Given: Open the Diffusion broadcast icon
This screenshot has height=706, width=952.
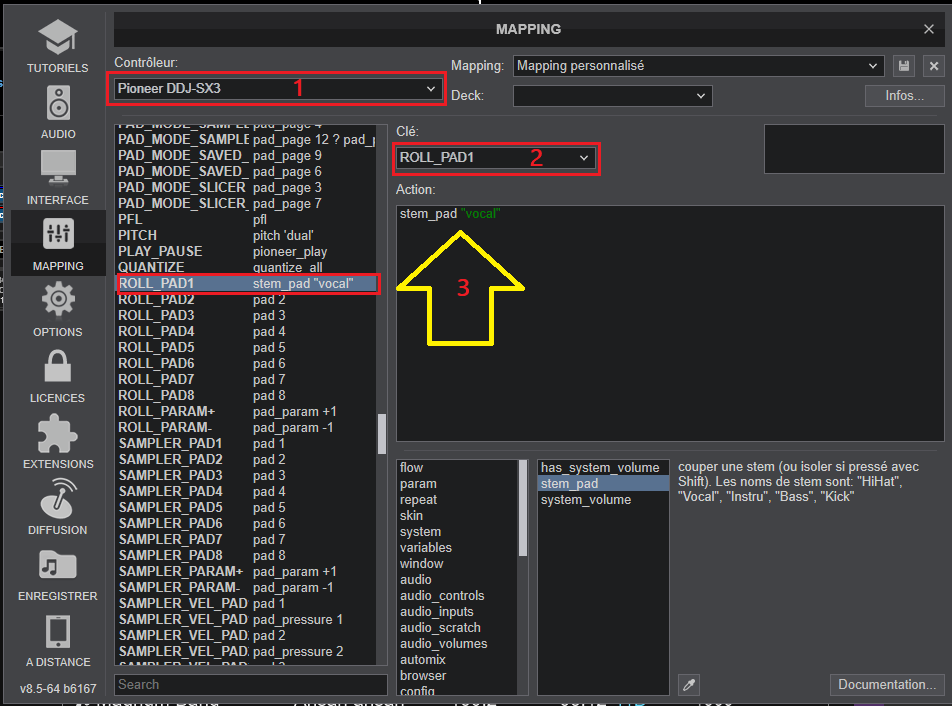Looking at the screenshot, I should coord(58,500).
